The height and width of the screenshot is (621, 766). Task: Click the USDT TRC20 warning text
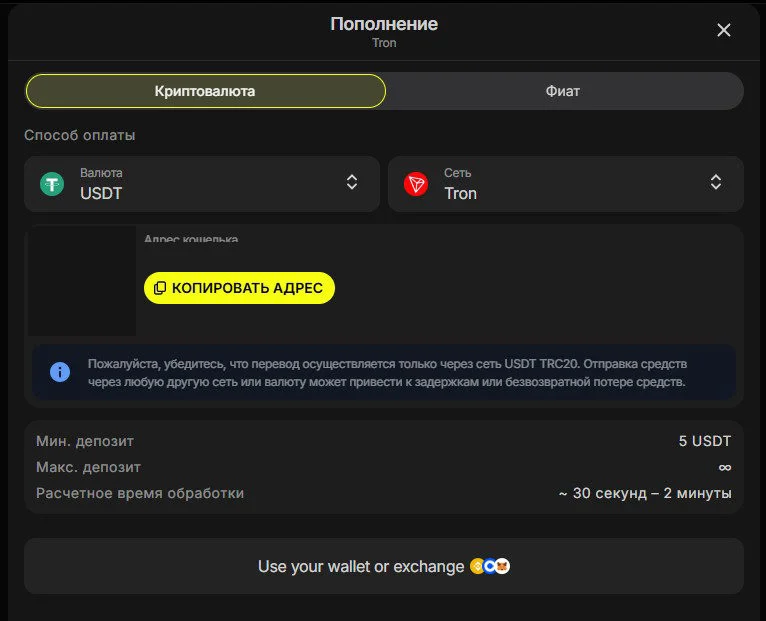coord(387,373)
